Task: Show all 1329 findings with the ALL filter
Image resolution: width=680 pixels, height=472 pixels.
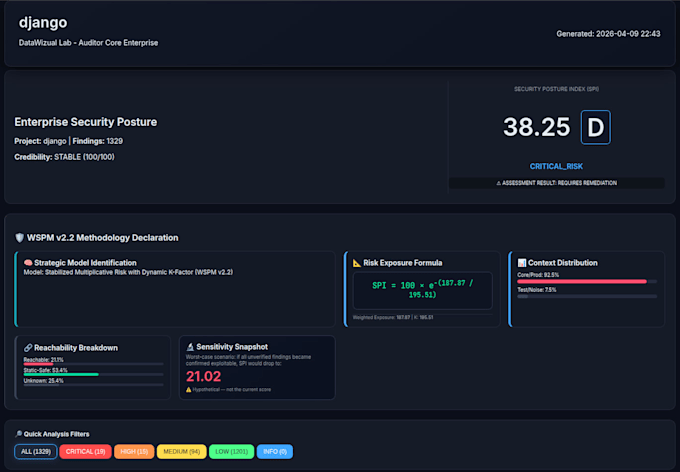Action: 36,452
